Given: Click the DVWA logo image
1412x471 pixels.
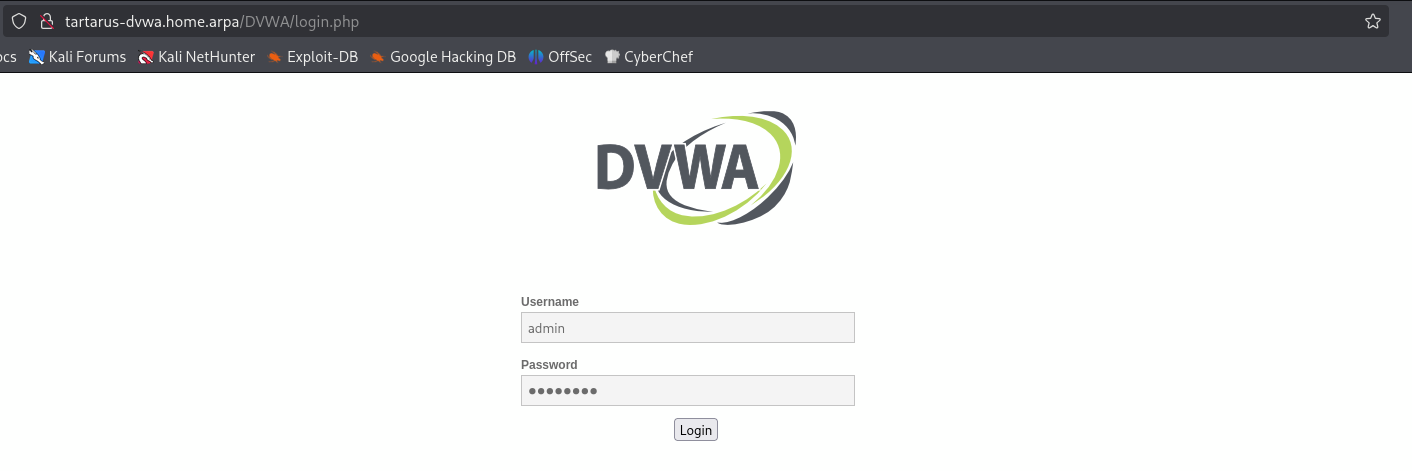Looking at the screenshot, I should [x=696, y=168].
